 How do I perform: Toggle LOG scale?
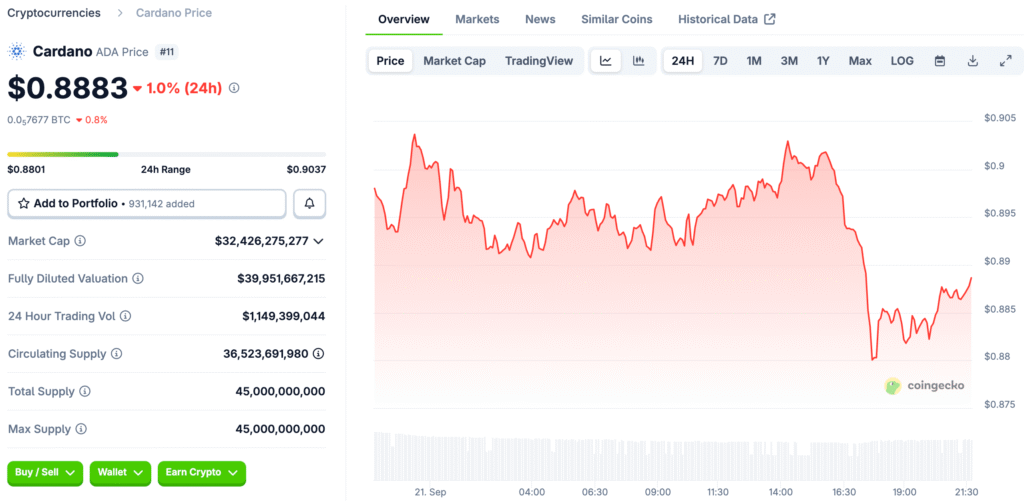(902, 61)
